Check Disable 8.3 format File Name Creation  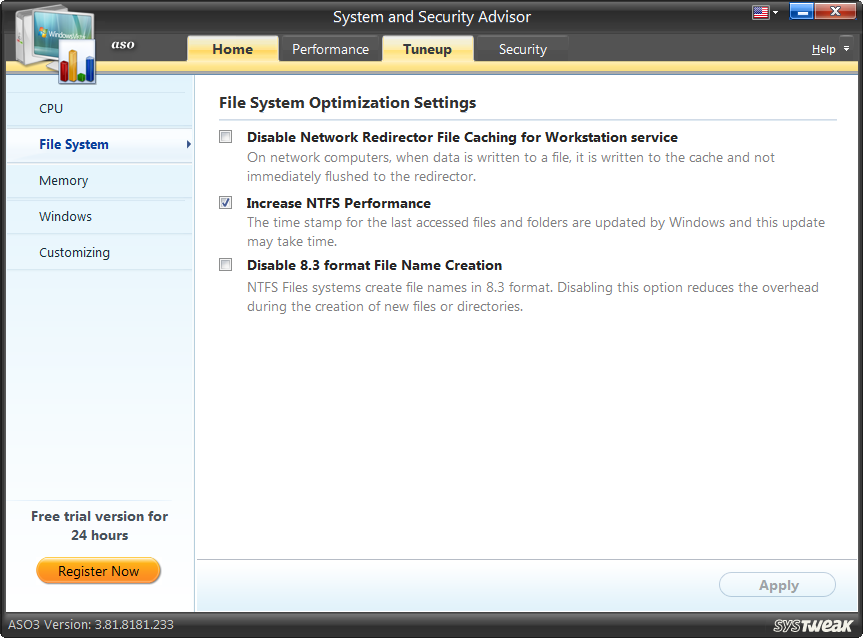pos(225,264)
